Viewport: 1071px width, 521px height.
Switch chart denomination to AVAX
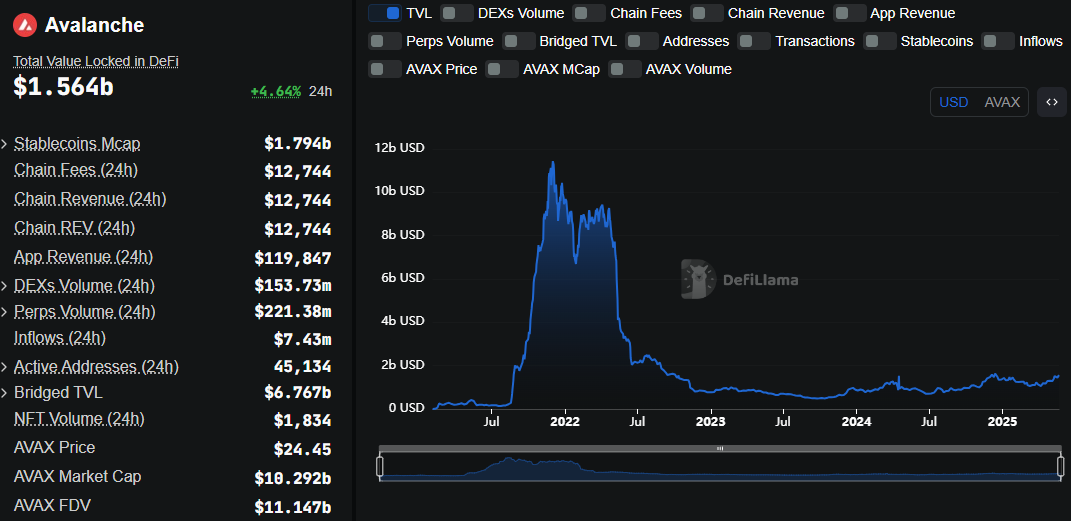pos(1002,102)
